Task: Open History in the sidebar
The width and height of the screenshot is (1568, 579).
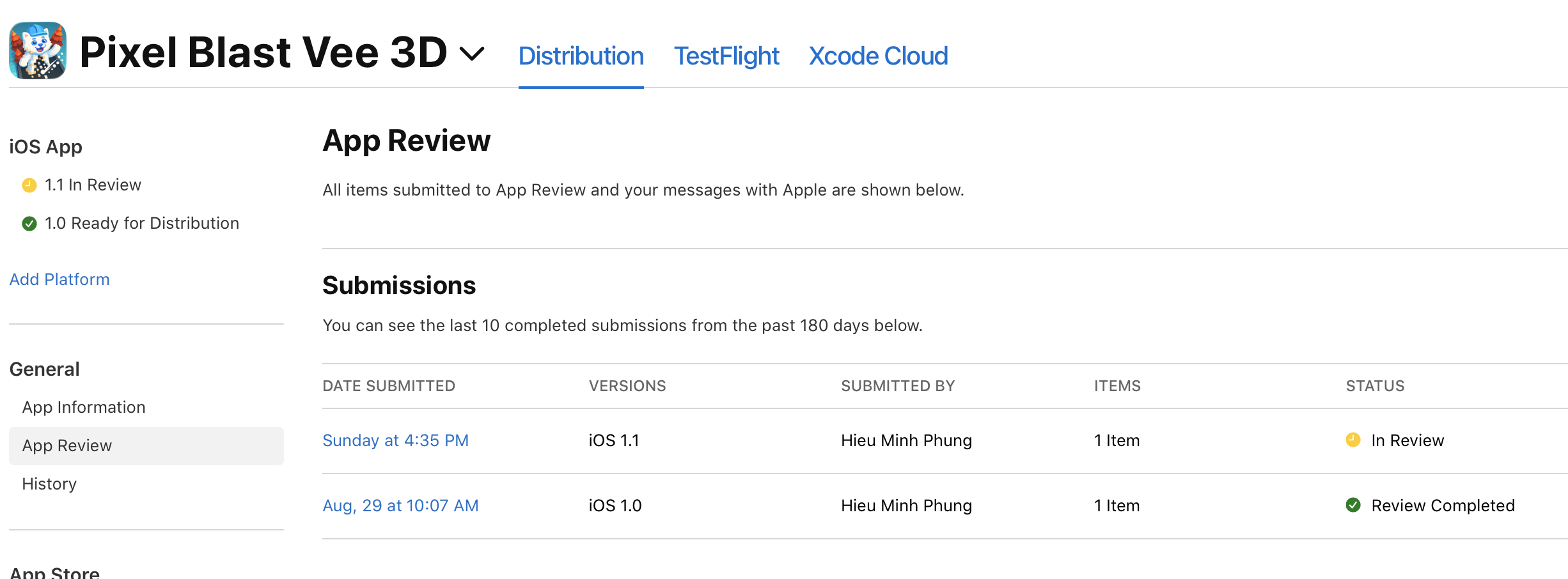Action: pos(49,484)
